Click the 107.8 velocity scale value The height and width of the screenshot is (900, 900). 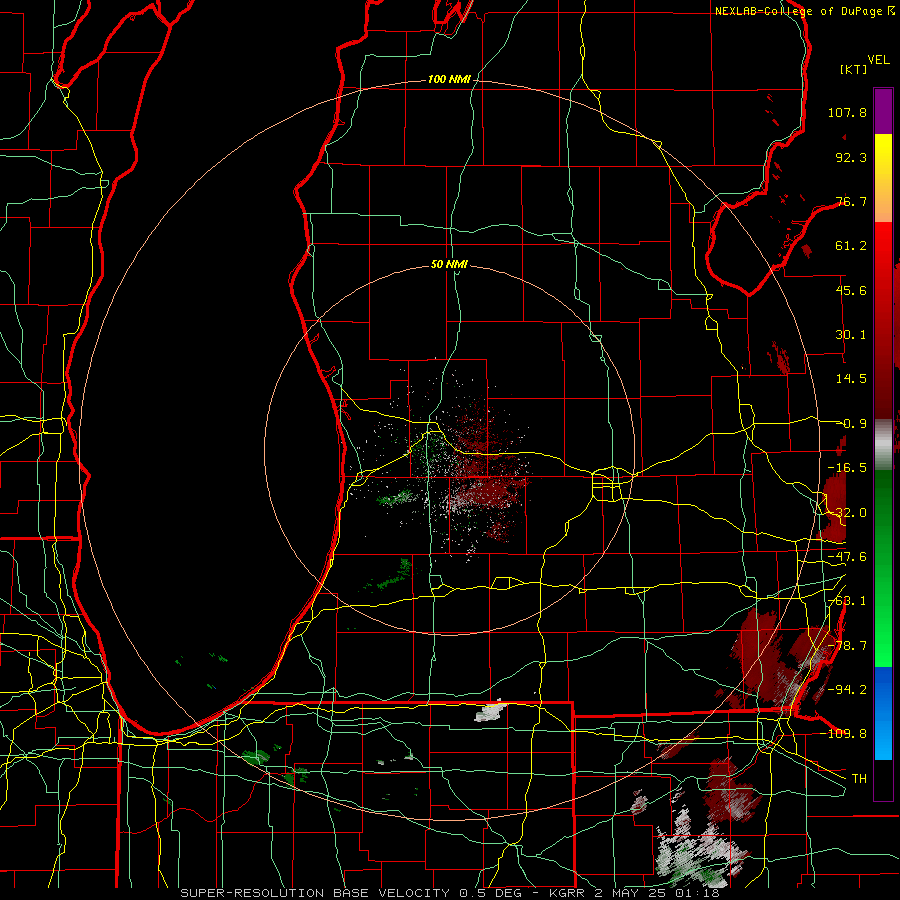[x=847, y=112]
